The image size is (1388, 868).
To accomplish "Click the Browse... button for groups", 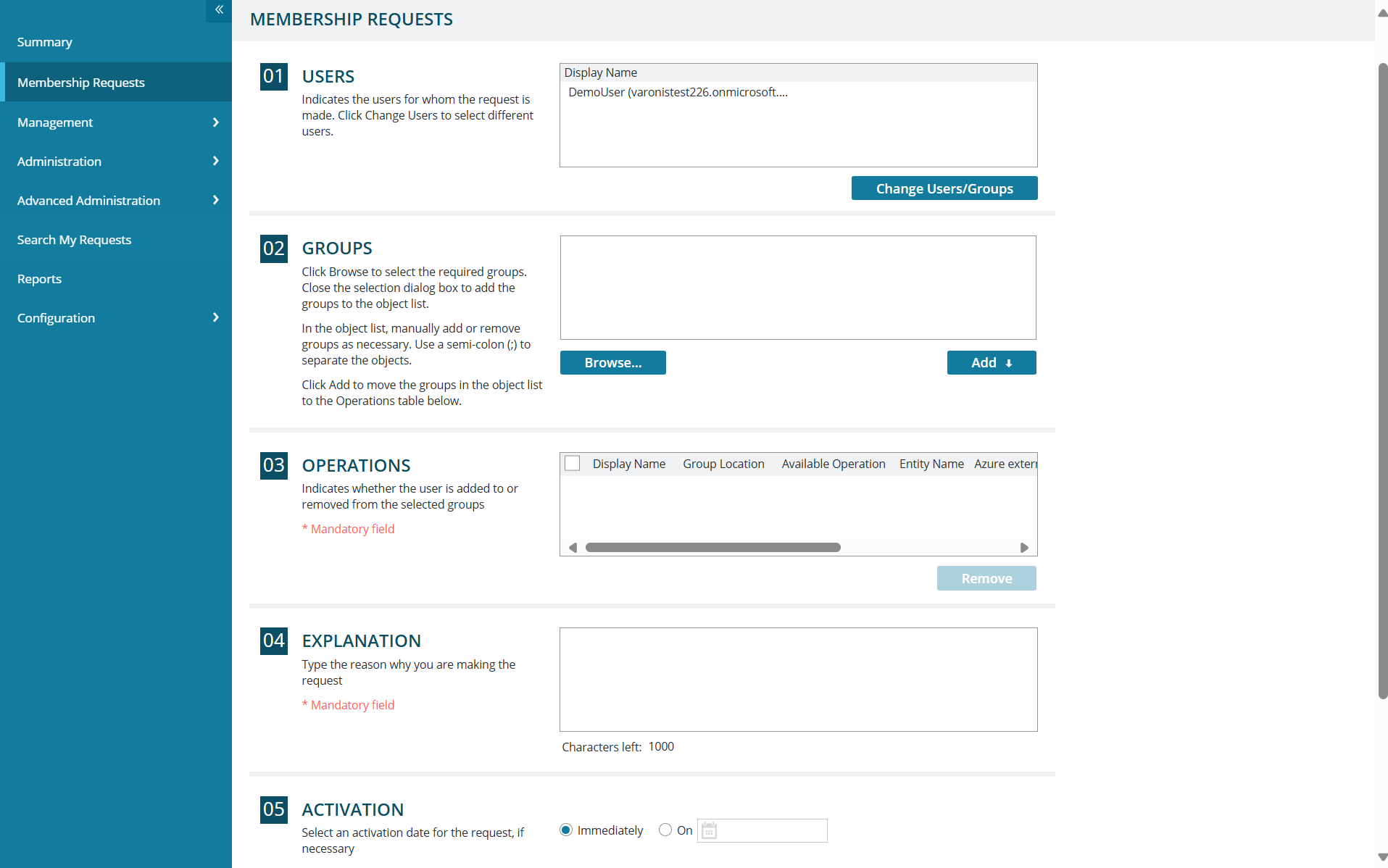I will [613, 362].
